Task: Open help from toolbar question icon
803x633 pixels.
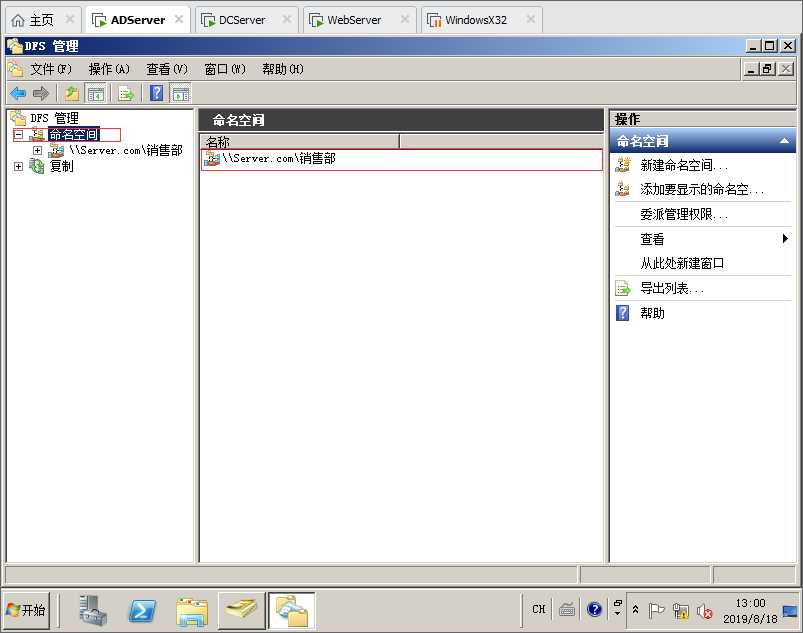Action: click(x=157, y=93)
